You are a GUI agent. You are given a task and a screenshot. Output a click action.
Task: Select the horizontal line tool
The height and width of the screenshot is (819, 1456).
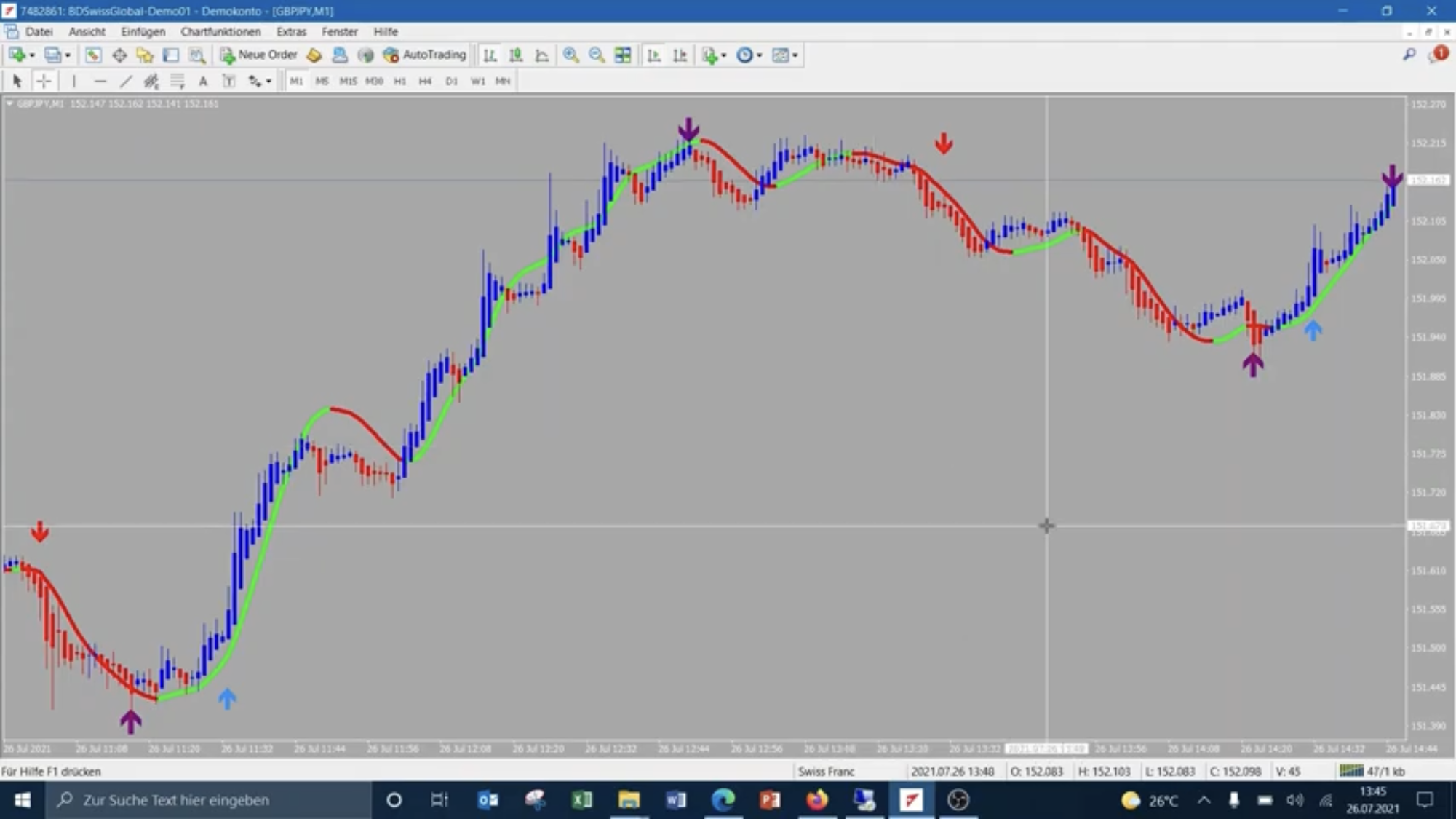pyautogui.click(x=100, y=81)
